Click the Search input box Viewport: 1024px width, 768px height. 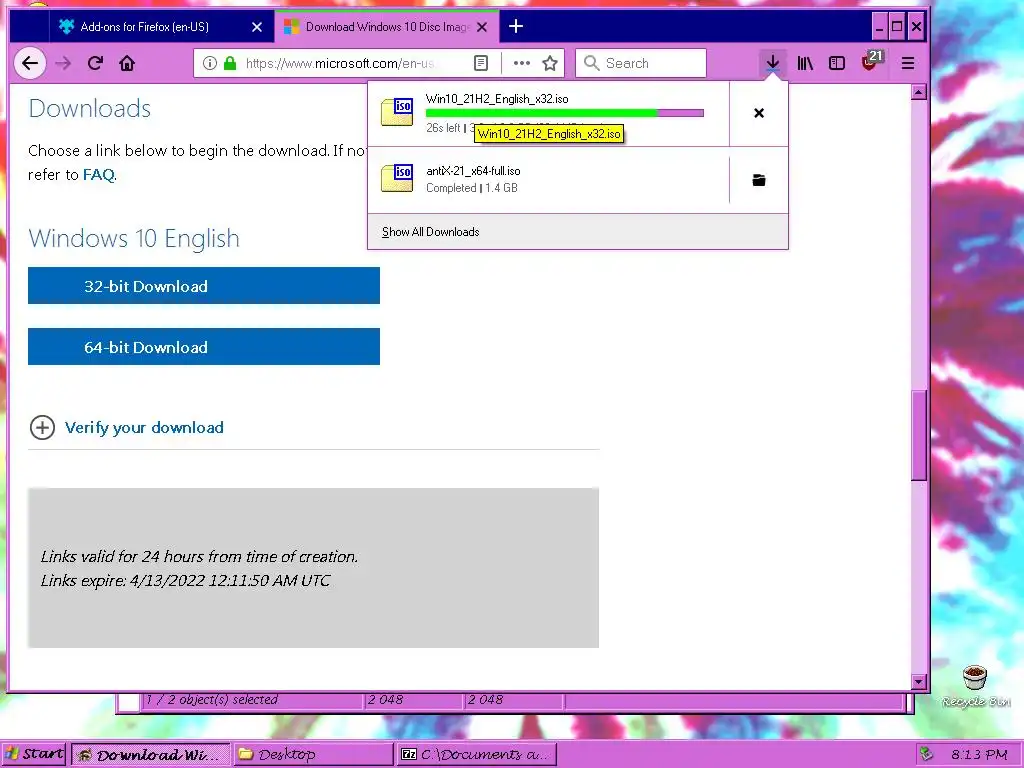(x=641, y=63)
